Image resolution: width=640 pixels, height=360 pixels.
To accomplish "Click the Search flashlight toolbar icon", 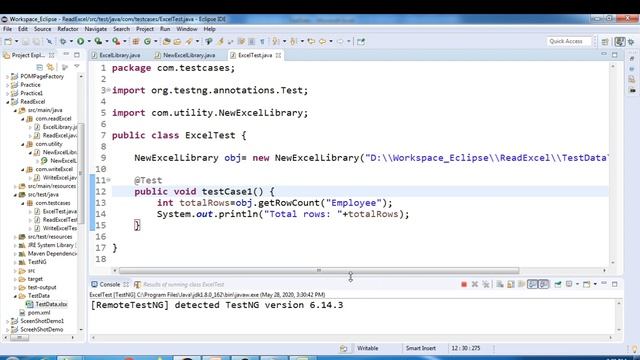I will click(189, 41).
